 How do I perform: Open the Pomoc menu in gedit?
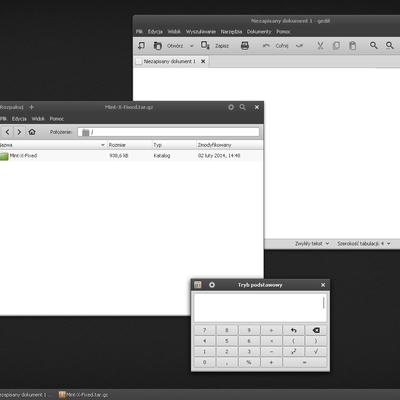pos(283,32)
